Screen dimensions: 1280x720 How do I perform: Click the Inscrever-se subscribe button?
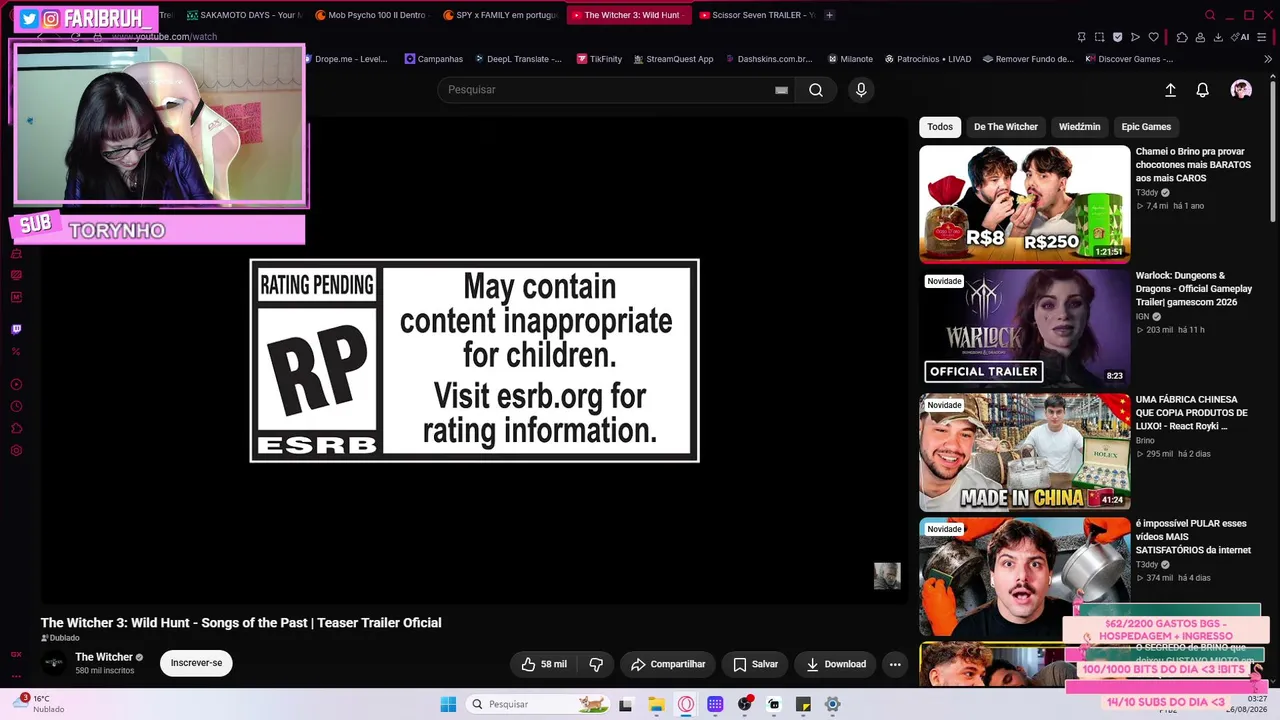(196, 663)
